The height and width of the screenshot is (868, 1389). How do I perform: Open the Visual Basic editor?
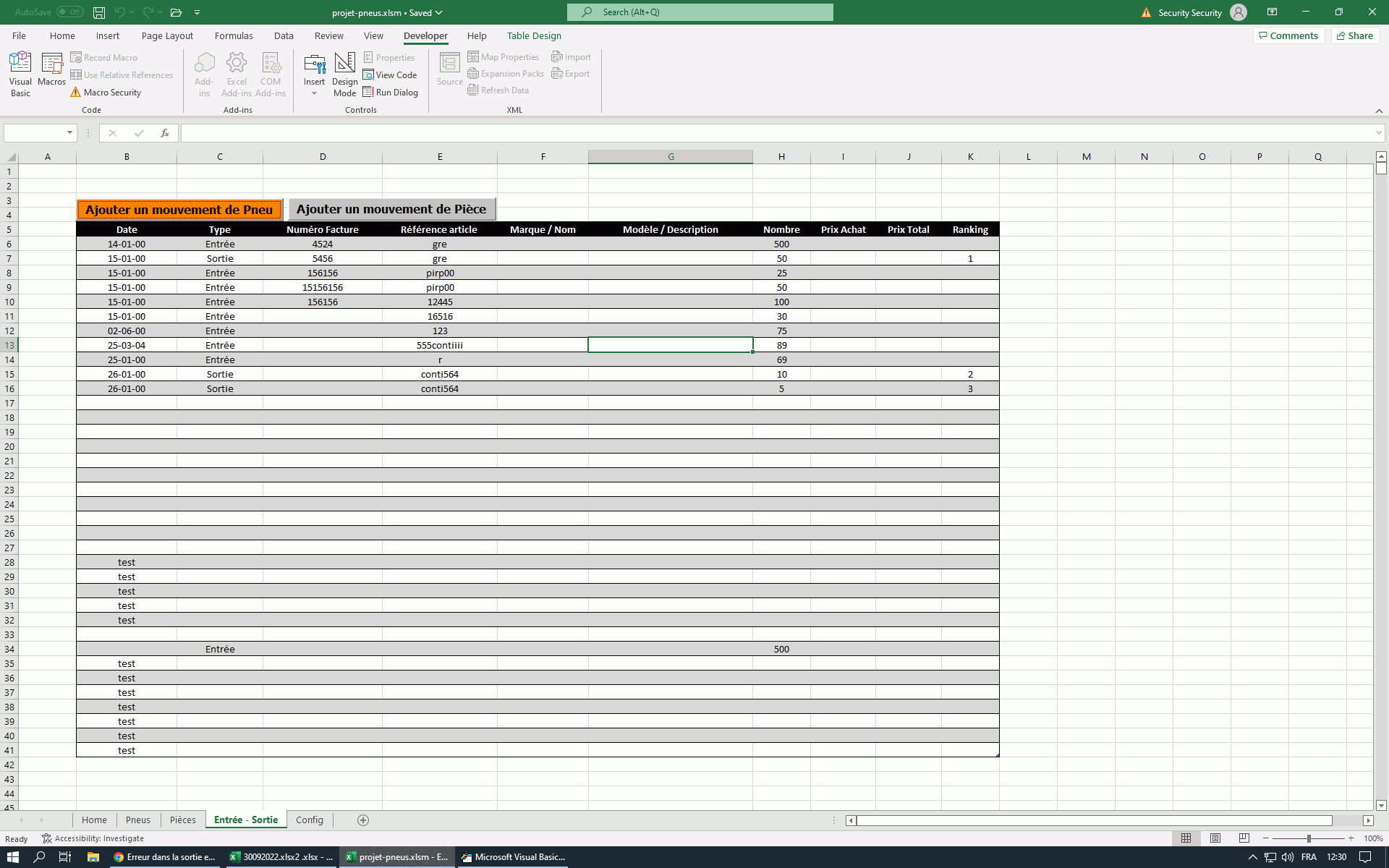pyautogui.click(x=20, y=73)
